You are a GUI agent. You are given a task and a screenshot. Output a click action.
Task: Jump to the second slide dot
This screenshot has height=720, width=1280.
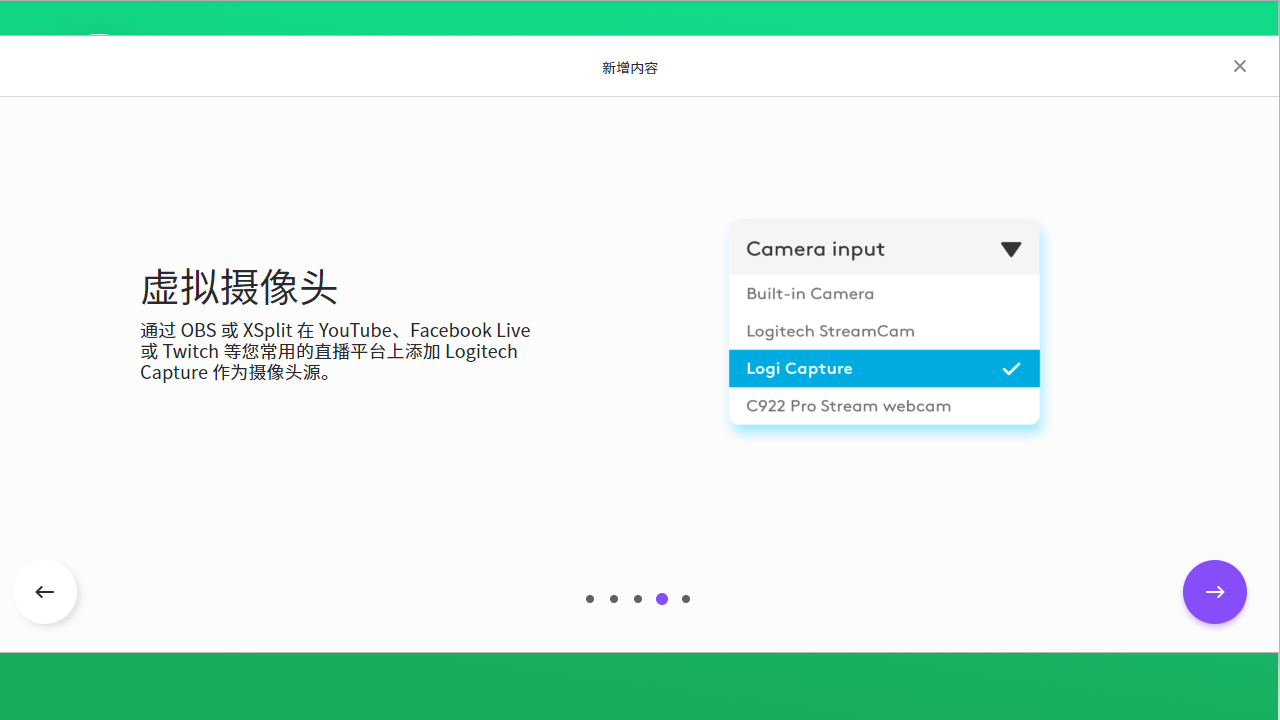tap(614, 599)
